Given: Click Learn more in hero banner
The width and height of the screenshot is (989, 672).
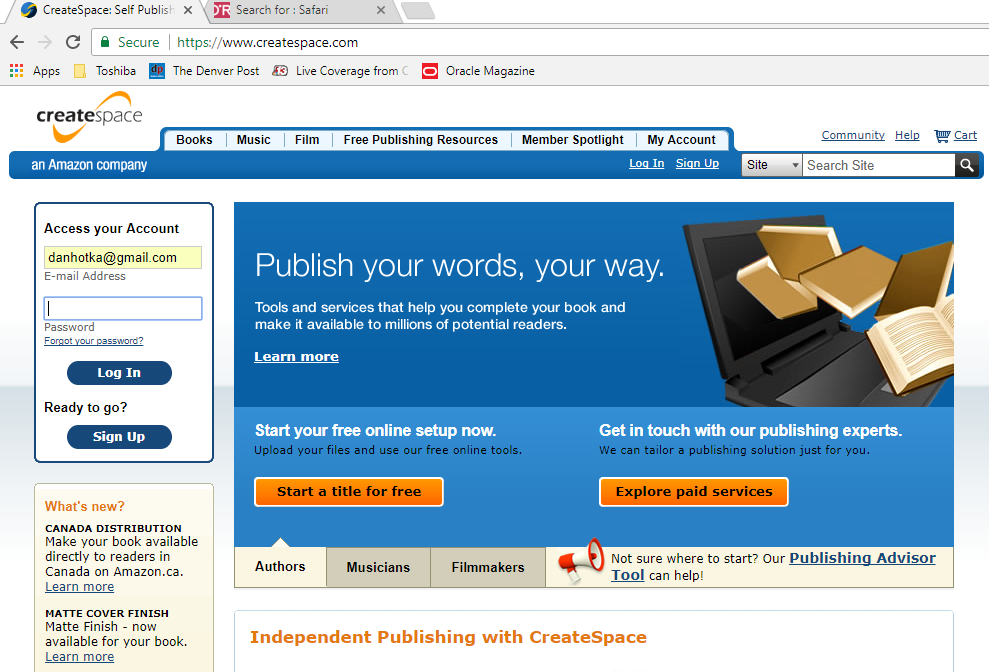Looking at the screenshot, I should [x=296, y=357].
